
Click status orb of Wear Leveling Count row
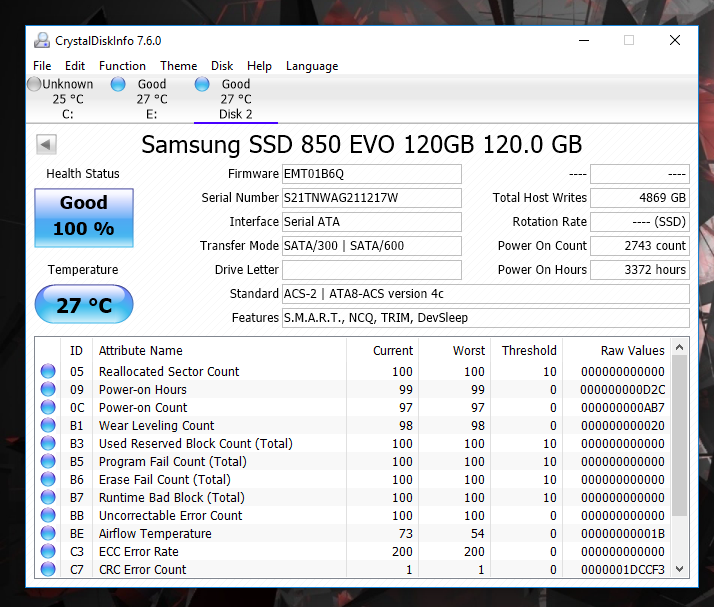pyautogui.click(x=48, y=425)
